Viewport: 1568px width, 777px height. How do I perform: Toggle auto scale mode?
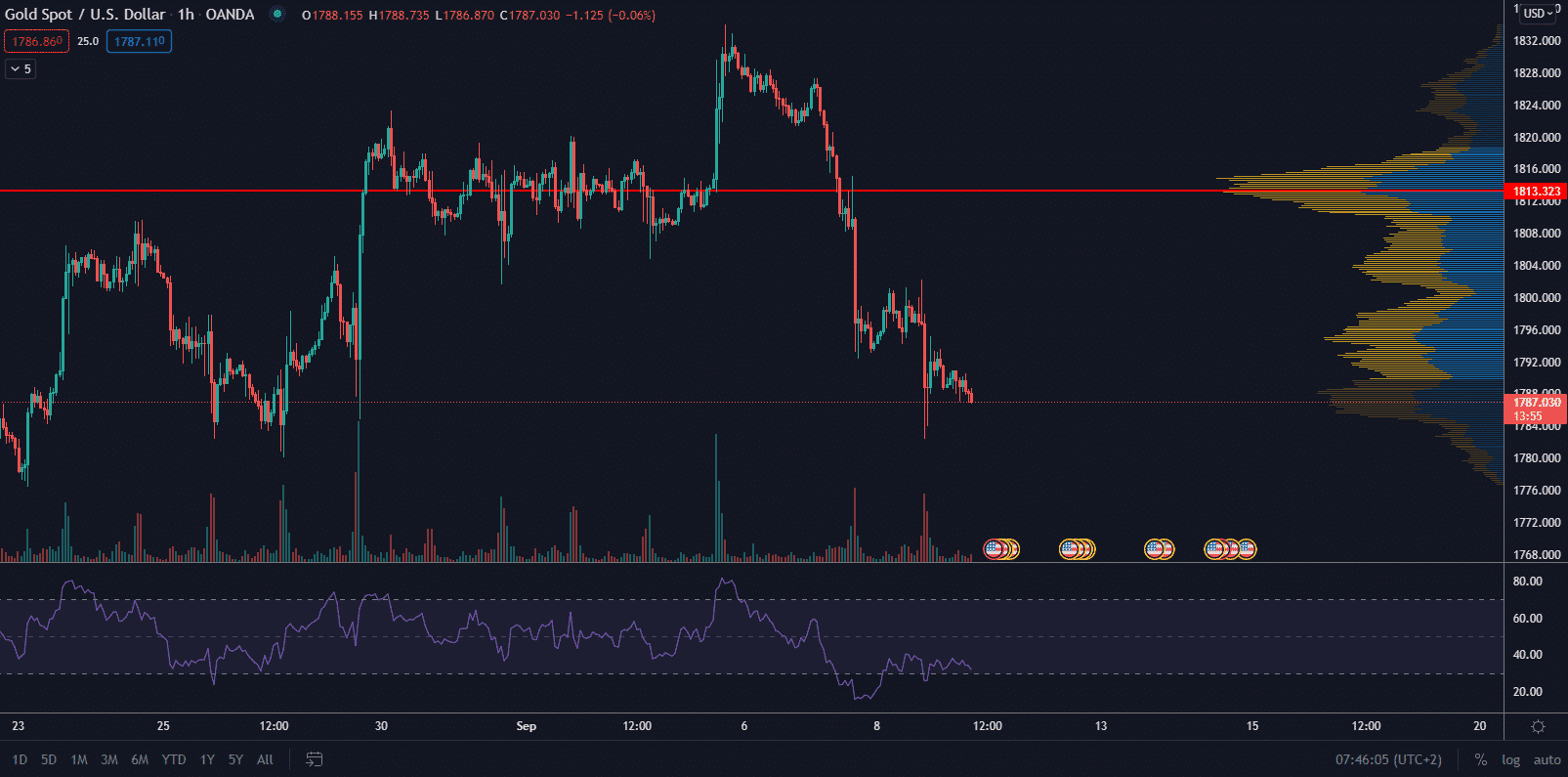click(1547, 759)
